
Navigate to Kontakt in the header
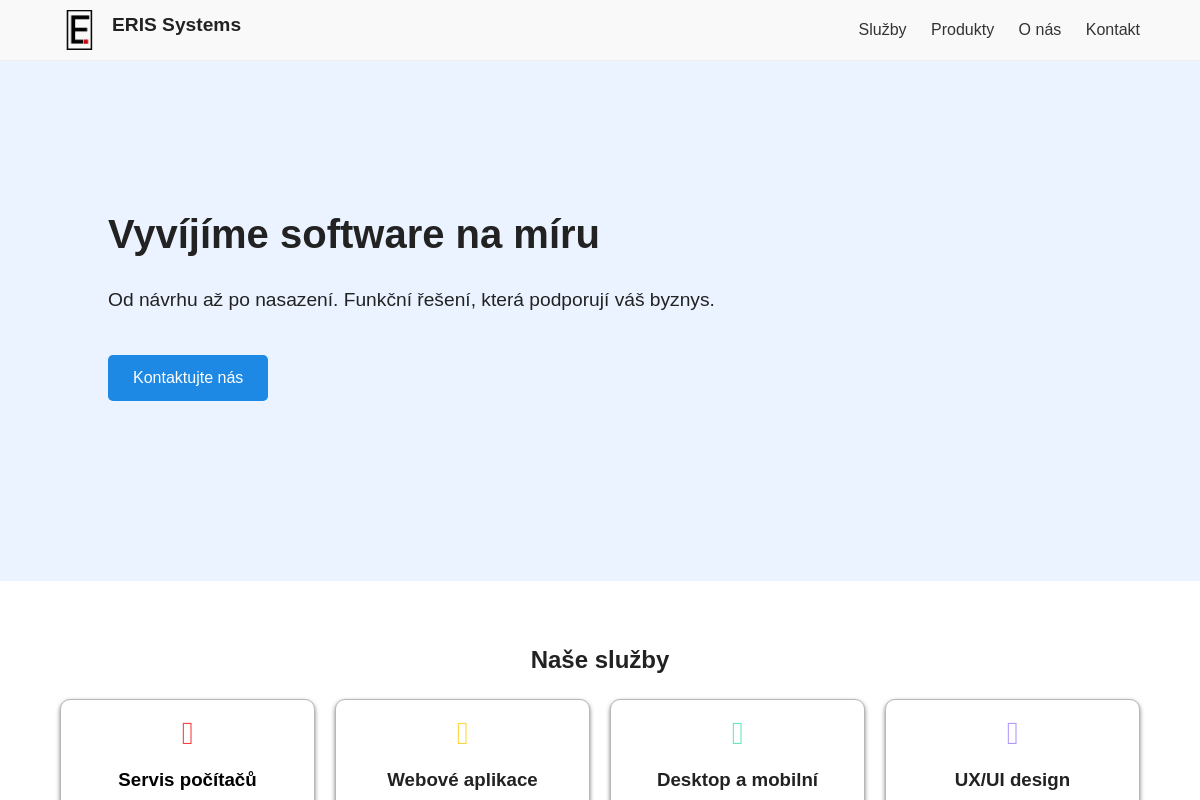coord(1112,30)
